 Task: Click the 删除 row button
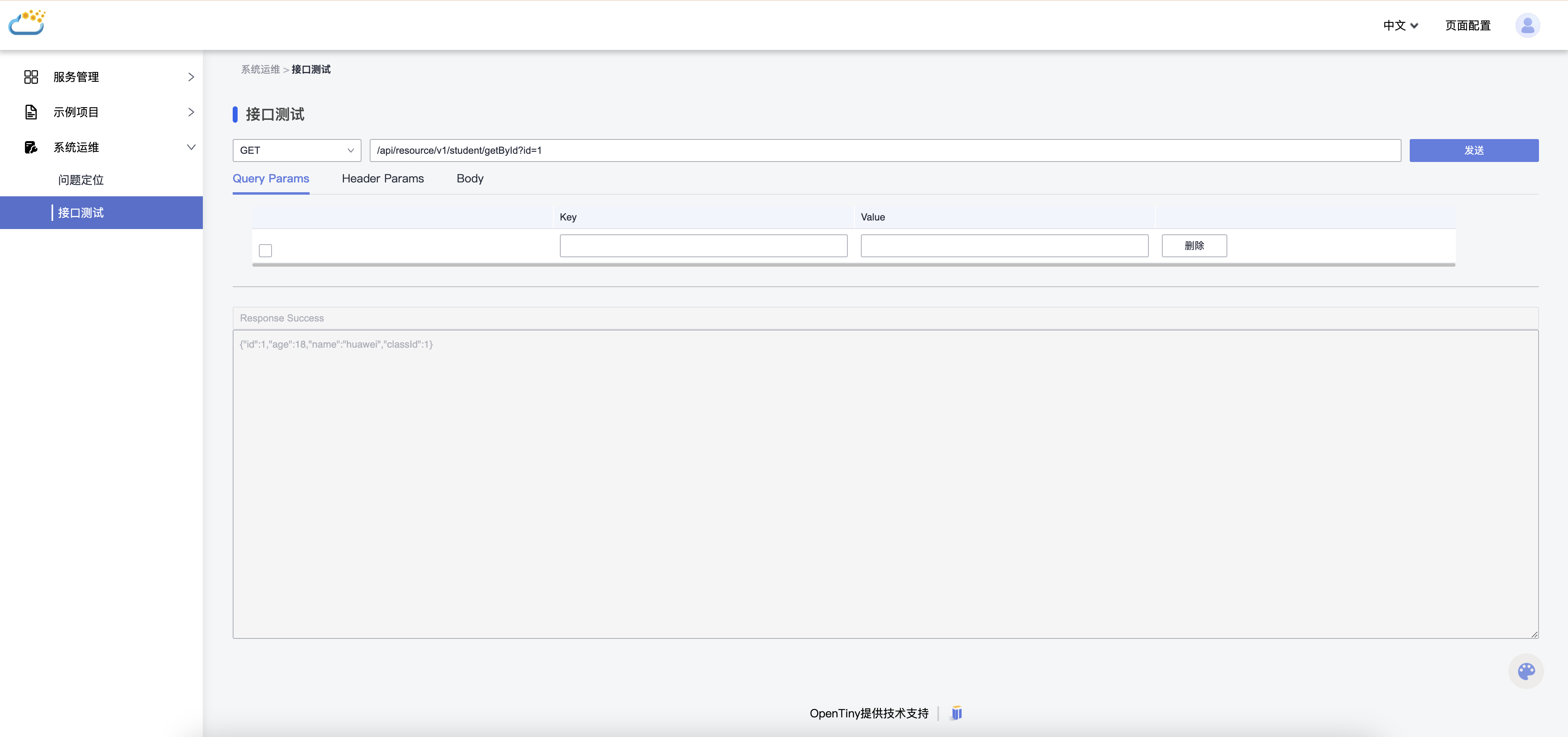1194,246
